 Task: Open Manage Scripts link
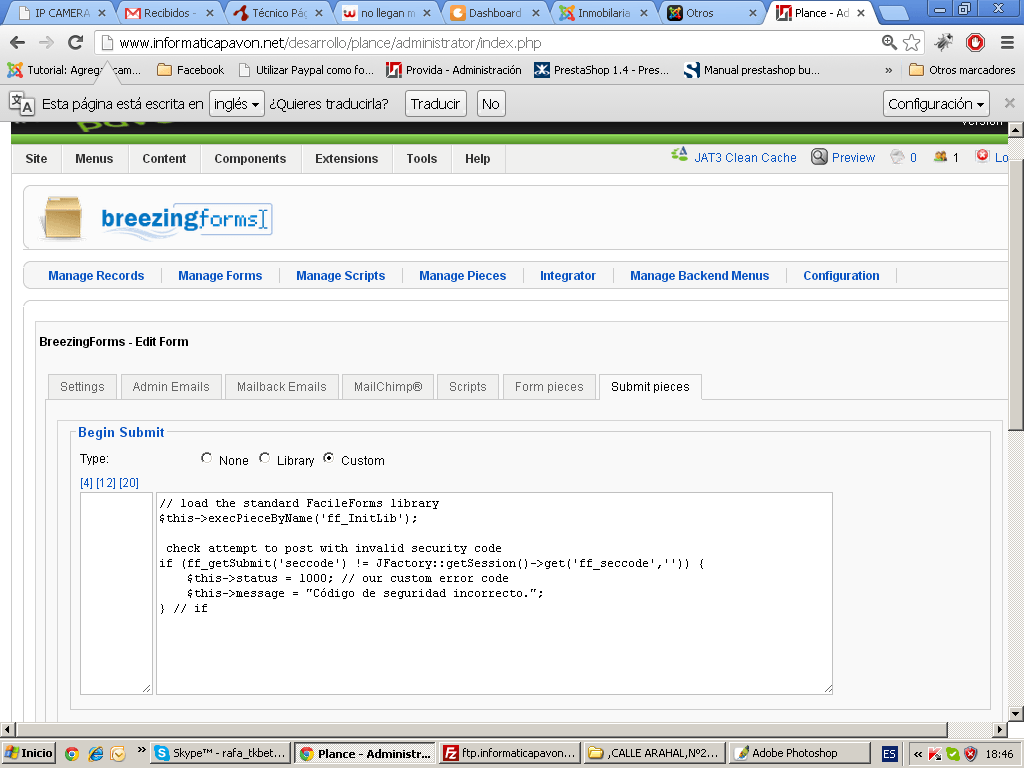(340, 276)
